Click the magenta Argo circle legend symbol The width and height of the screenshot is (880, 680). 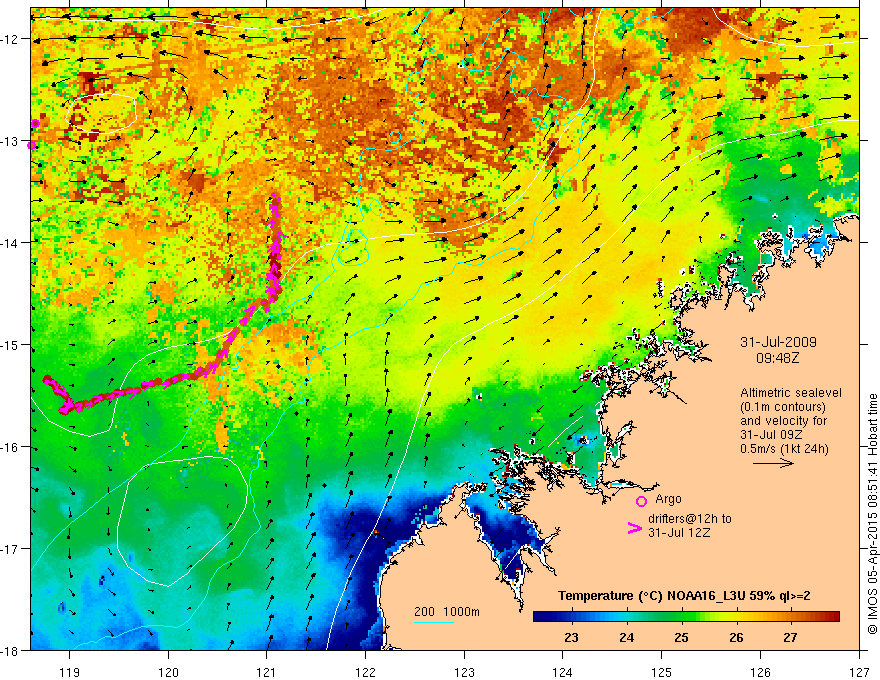click(x=641, y=501)
